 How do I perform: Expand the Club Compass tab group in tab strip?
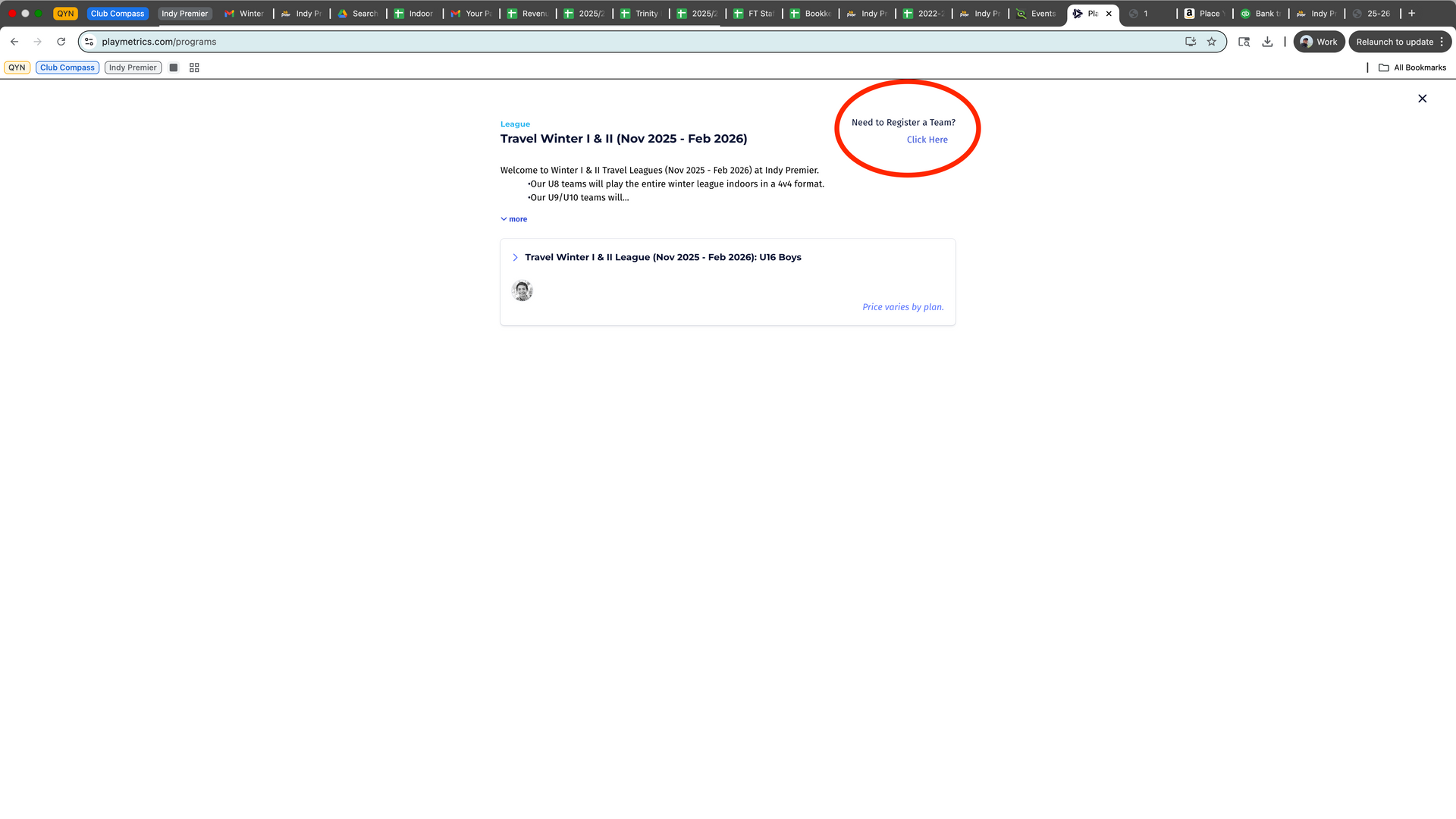tap(118, 14)
